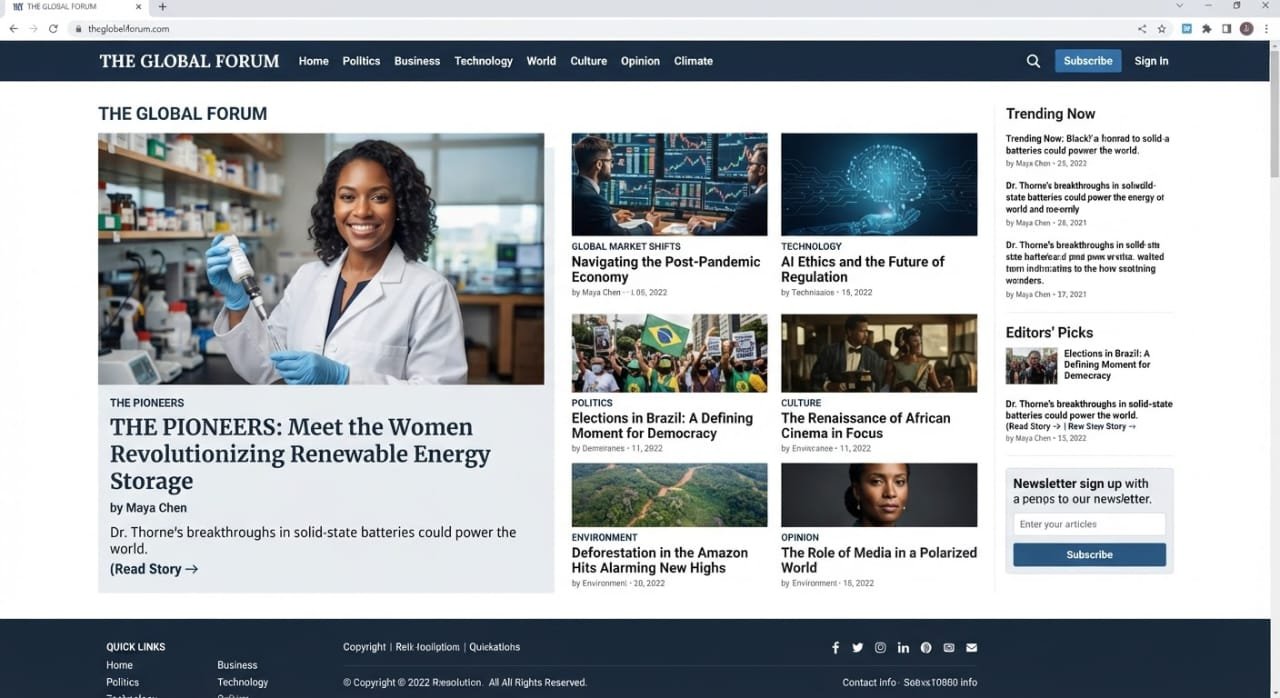Click the Instagram icon in footer

pos(880,648)
